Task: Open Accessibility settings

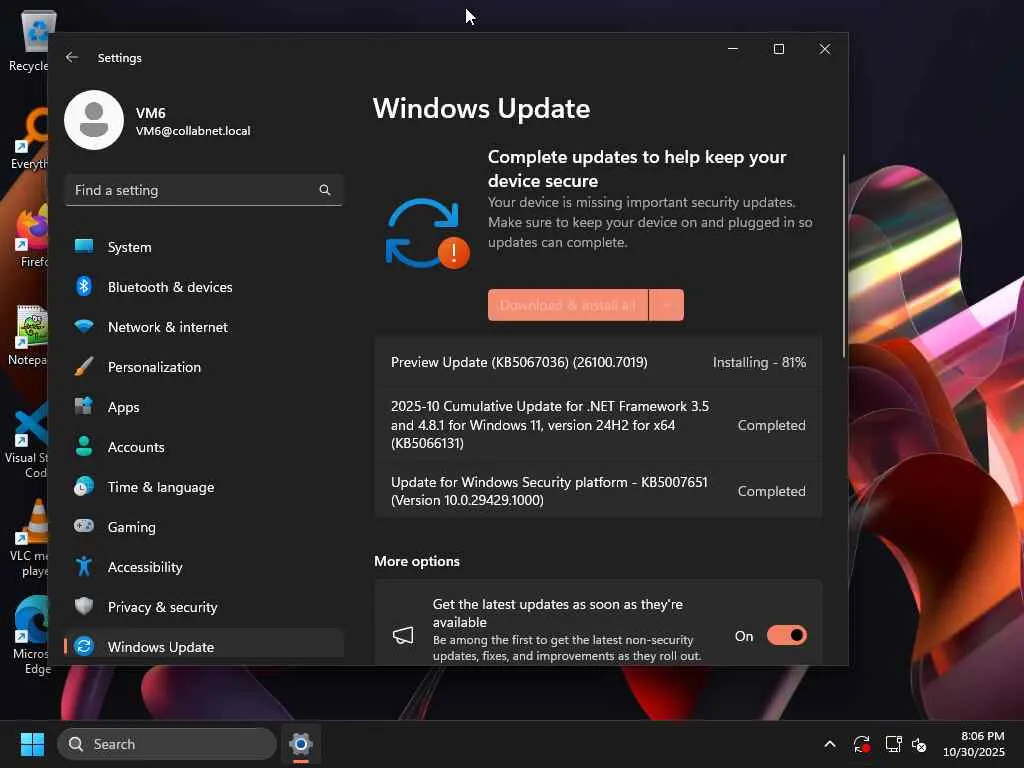Action: (204, 567)
